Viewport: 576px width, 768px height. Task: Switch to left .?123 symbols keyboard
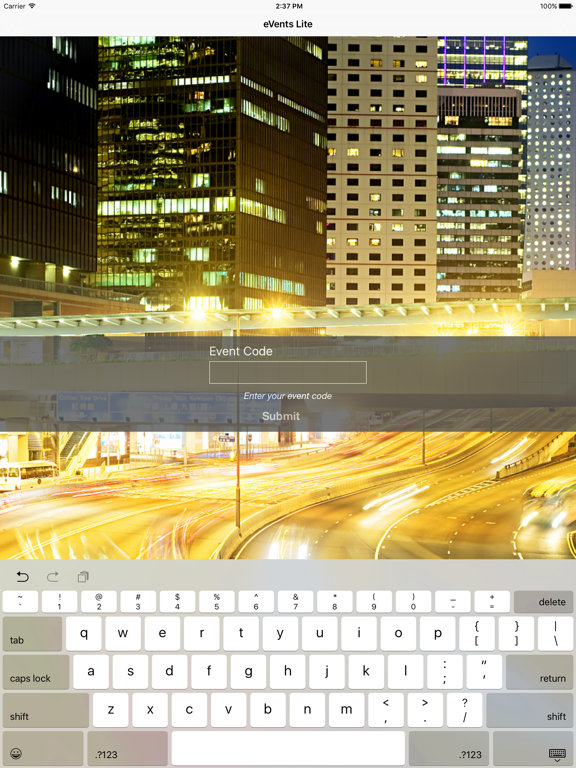pos(127,748)
